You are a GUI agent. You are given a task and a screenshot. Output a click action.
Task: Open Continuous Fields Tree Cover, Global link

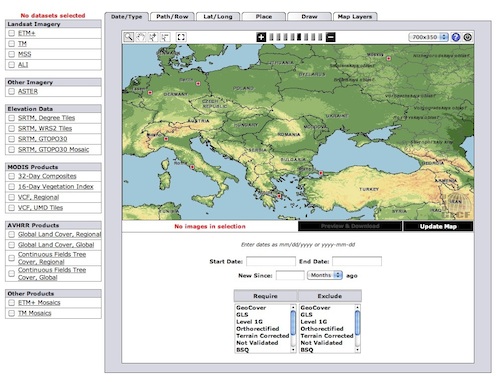click(x=52, y=274)
